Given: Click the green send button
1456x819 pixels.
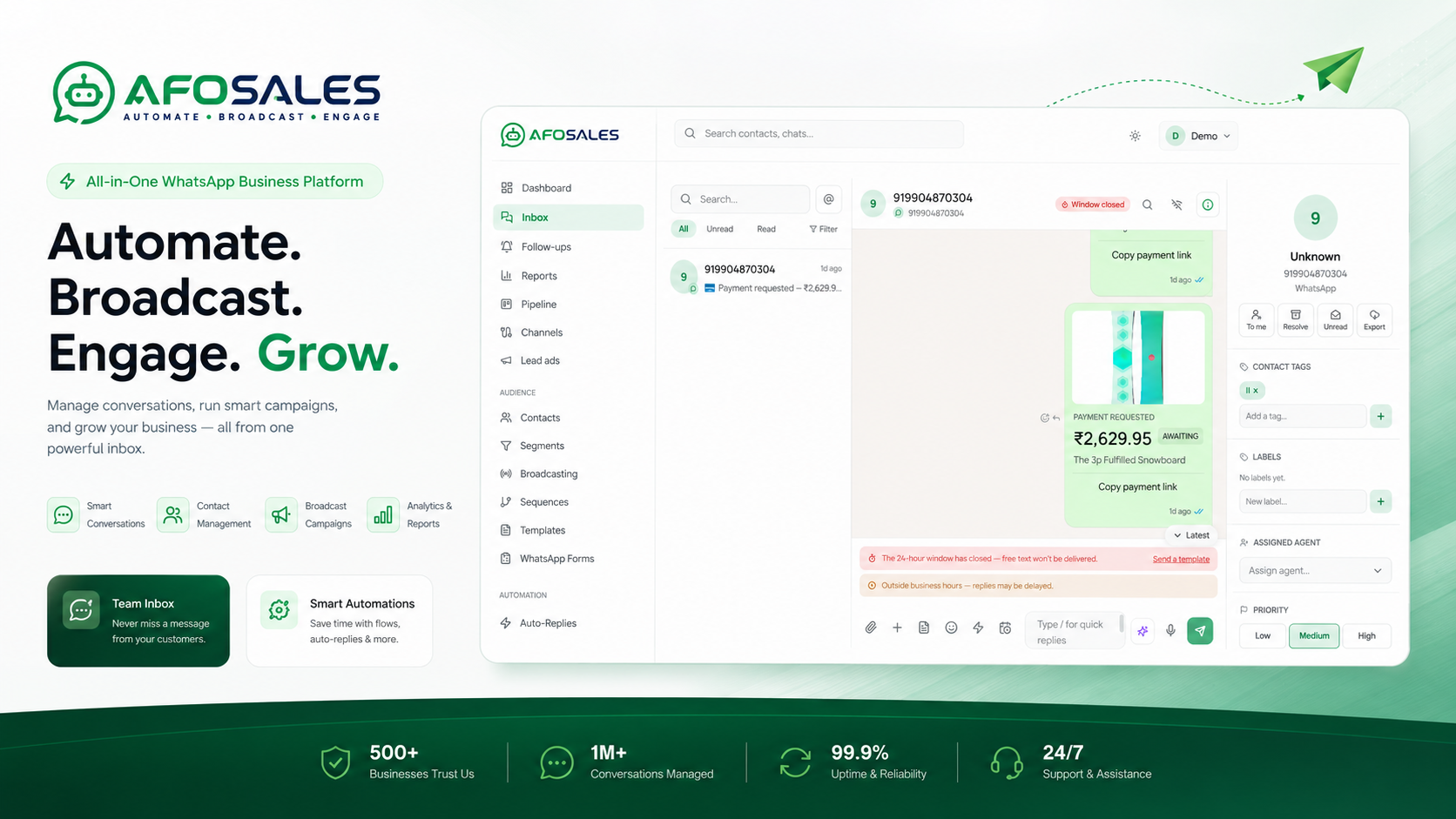Looking at the screenshot, I should pyautogui.click(x=1200, y=631).
